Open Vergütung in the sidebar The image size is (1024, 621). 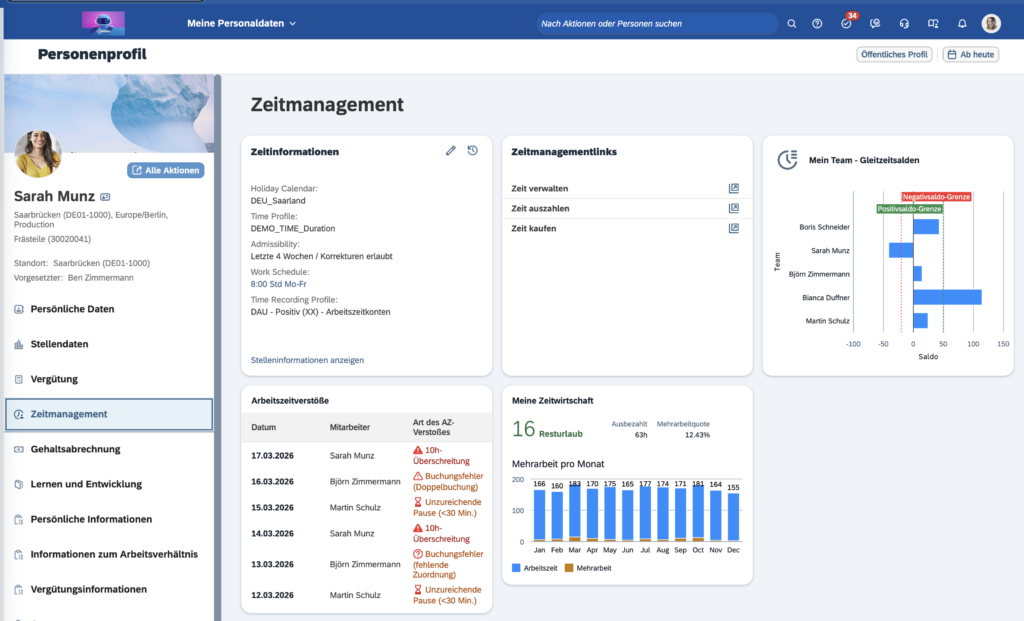(54, 379)
